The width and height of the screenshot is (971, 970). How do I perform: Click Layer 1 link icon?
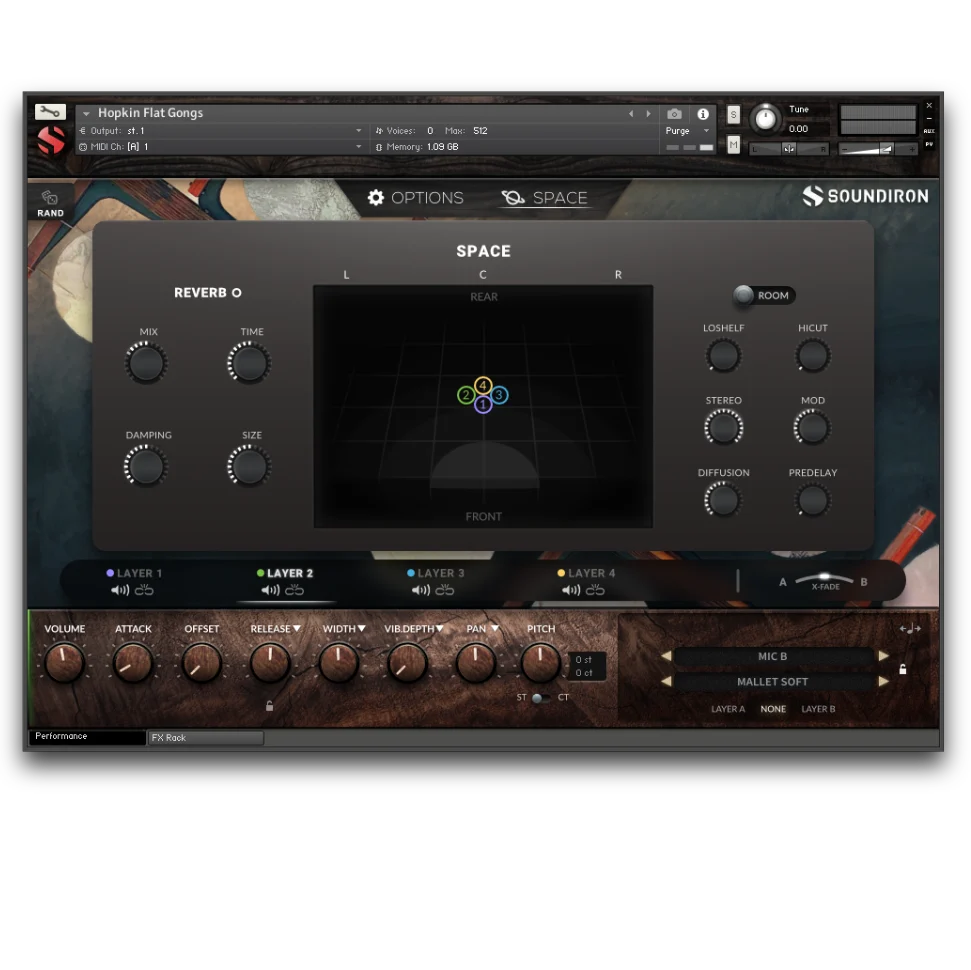coord(144,590)
